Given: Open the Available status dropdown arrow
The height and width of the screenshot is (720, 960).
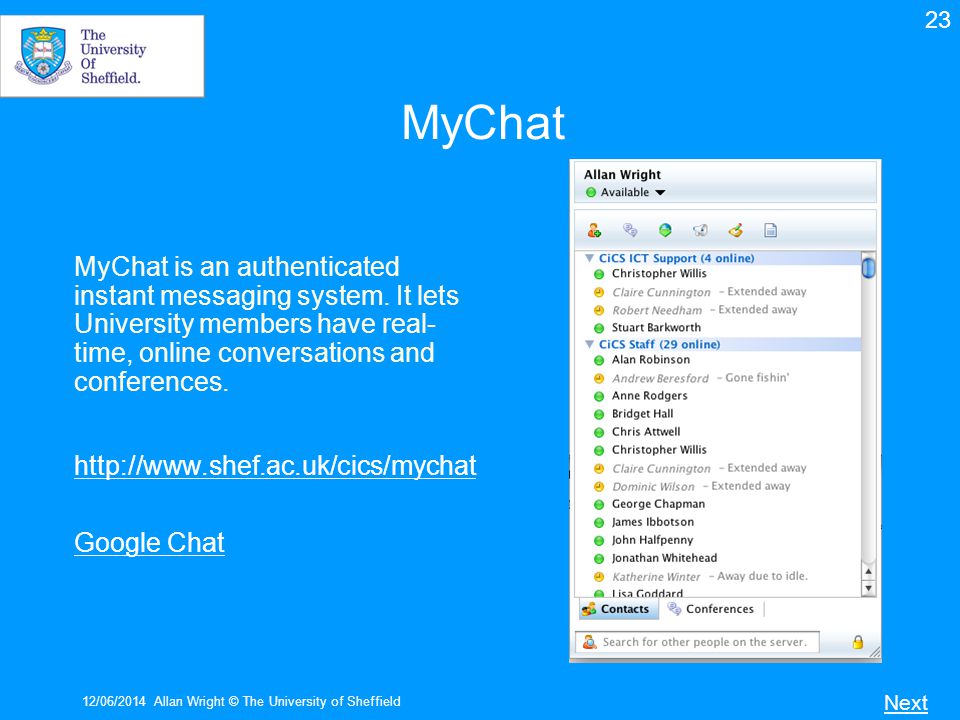Looking at the screenshot, I should point(660,192).
